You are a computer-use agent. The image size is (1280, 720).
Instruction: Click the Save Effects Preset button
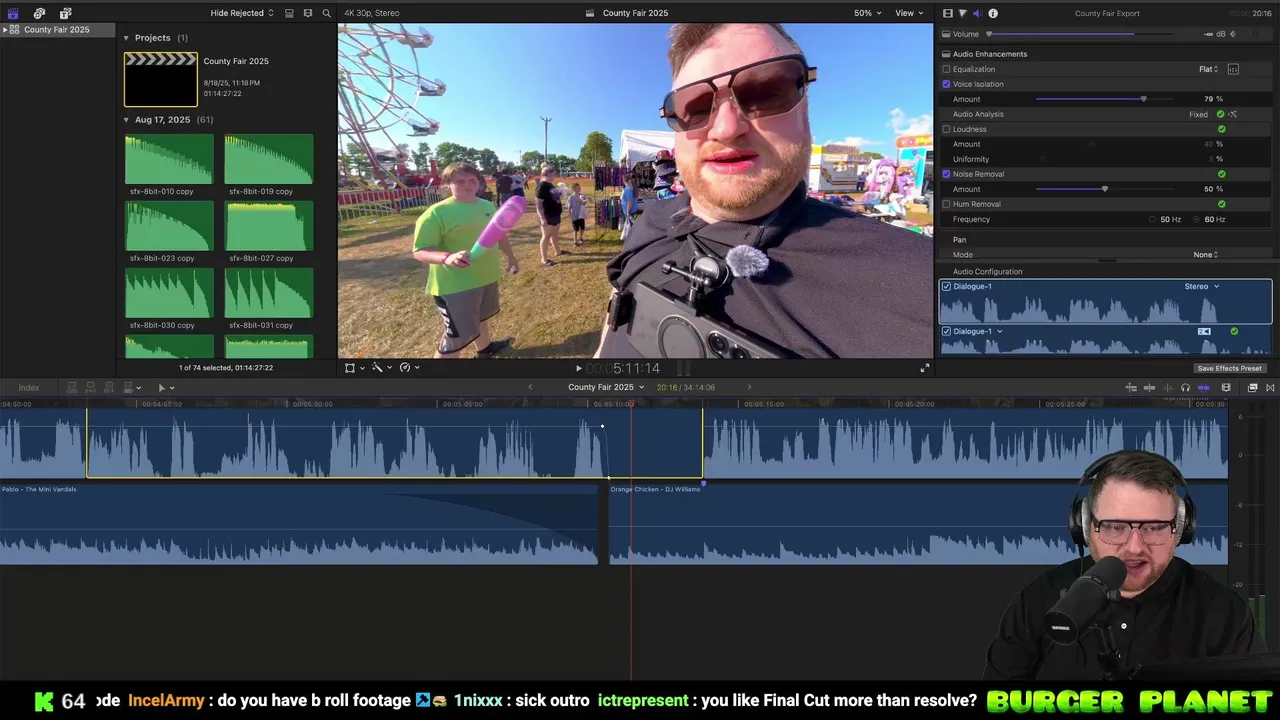pos(1229,368)
